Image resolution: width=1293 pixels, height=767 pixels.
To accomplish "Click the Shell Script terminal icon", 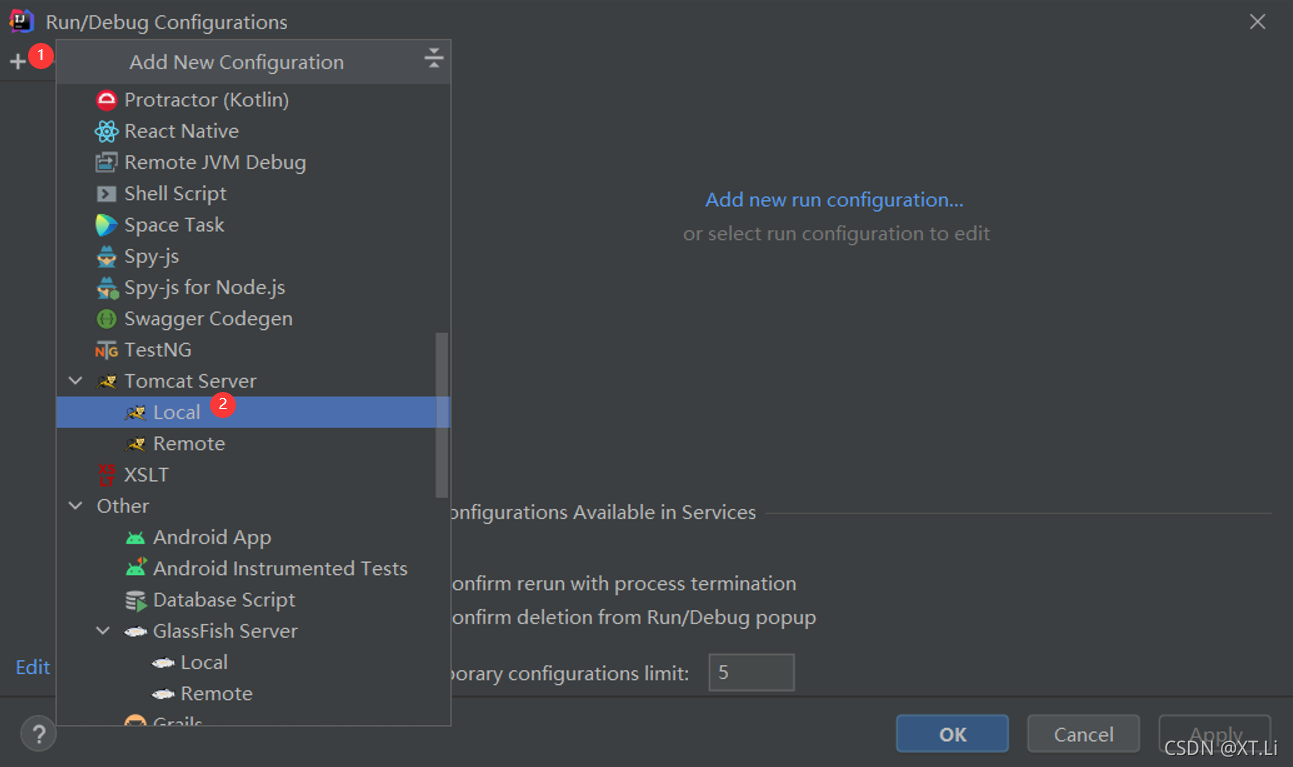I will [106, 193].
